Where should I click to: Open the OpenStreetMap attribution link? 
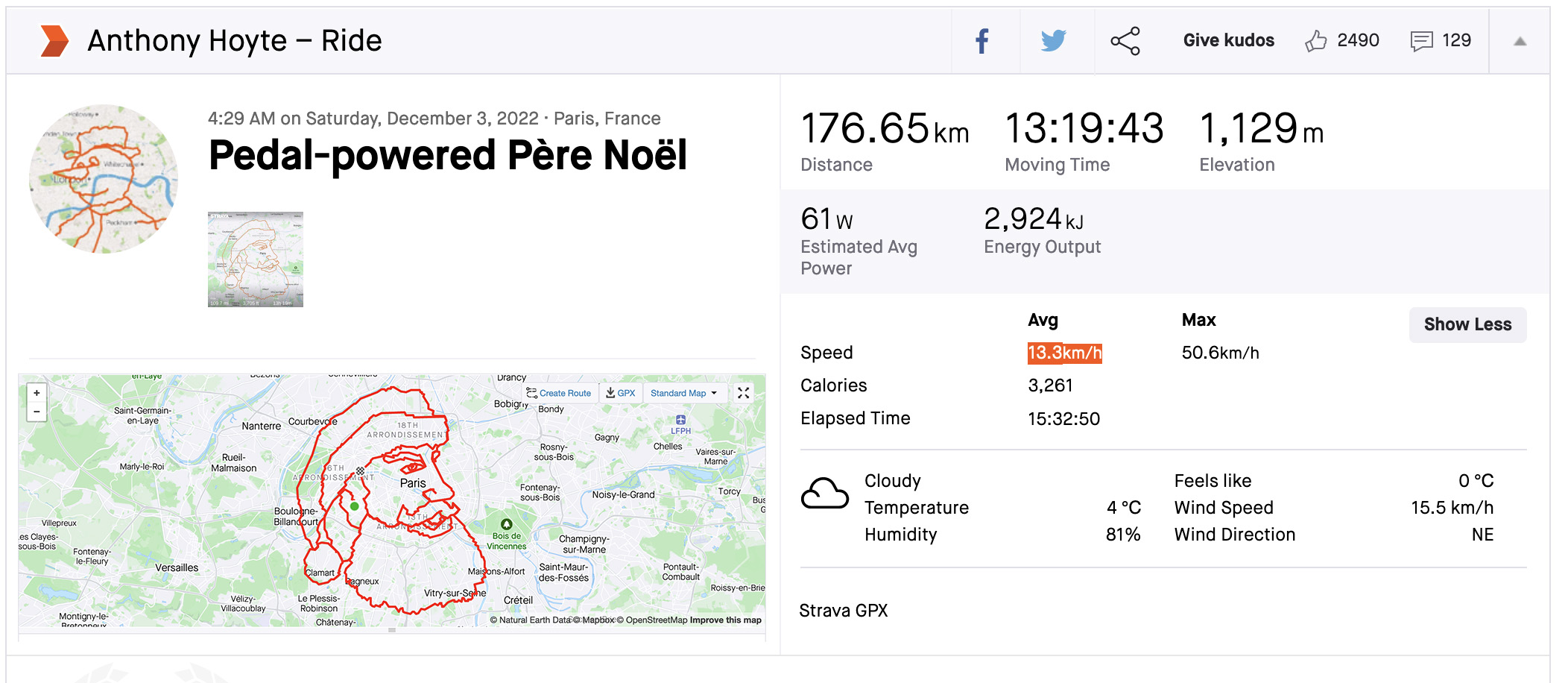tap(656, 620)
